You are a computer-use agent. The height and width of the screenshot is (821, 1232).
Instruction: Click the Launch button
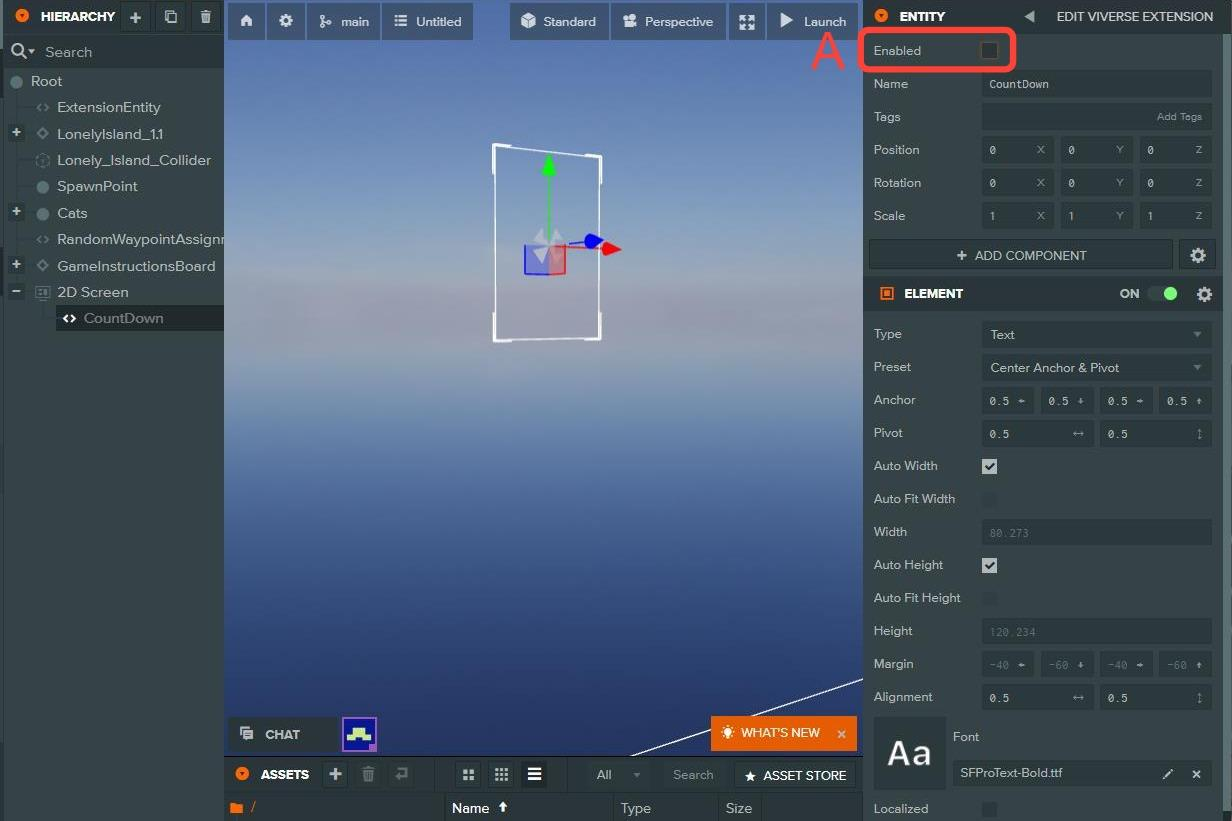[x=812, y=21]
